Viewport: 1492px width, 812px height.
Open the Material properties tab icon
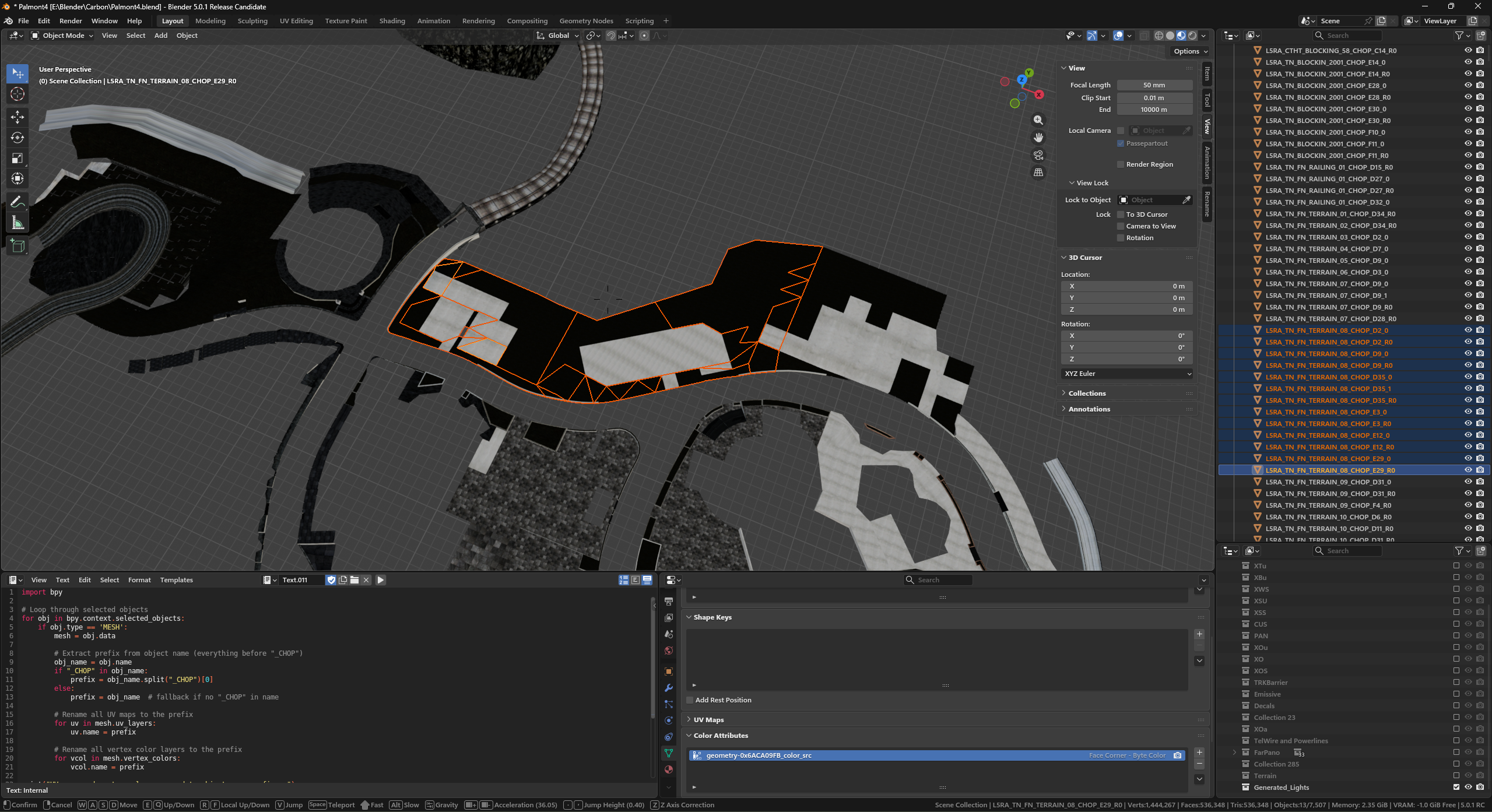click(669, 769)
